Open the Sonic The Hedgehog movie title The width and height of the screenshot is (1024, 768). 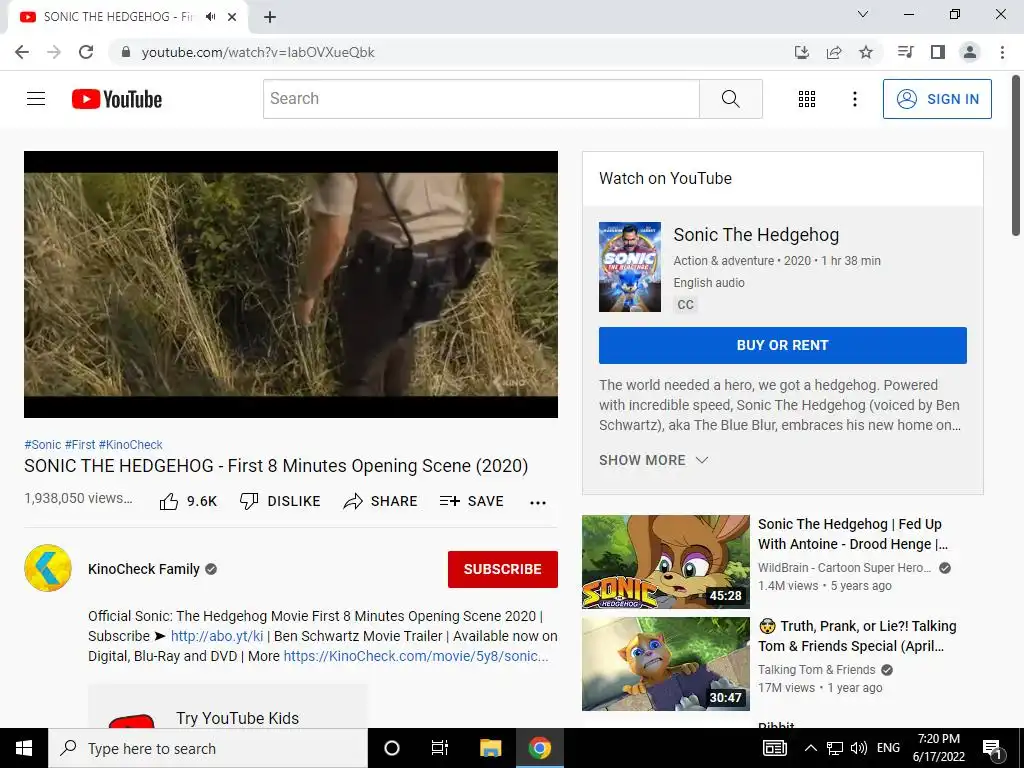[756, 234]
